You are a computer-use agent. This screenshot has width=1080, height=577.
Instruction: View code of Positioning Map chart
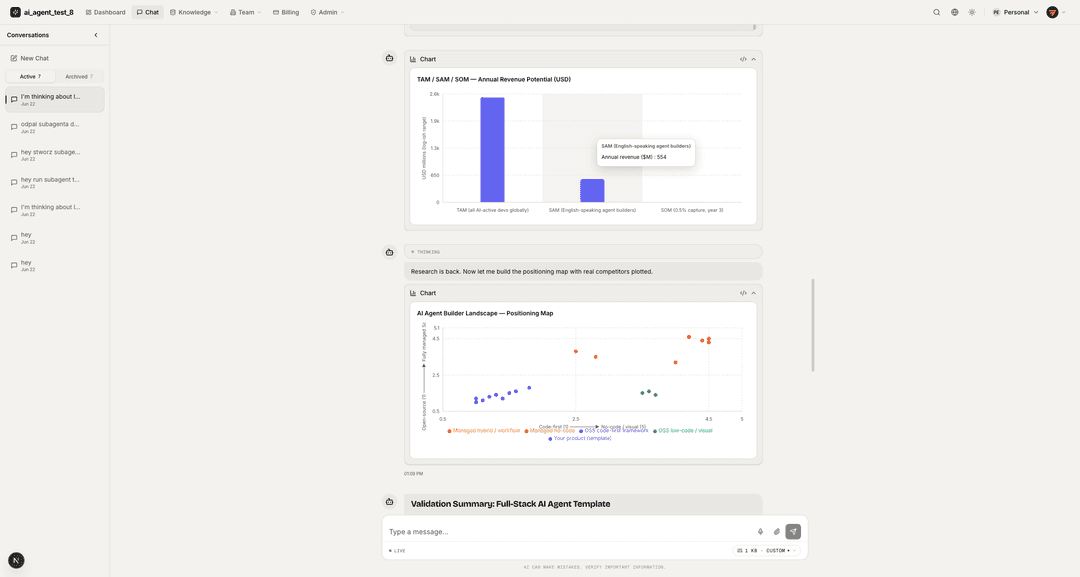tap(742, 293)
